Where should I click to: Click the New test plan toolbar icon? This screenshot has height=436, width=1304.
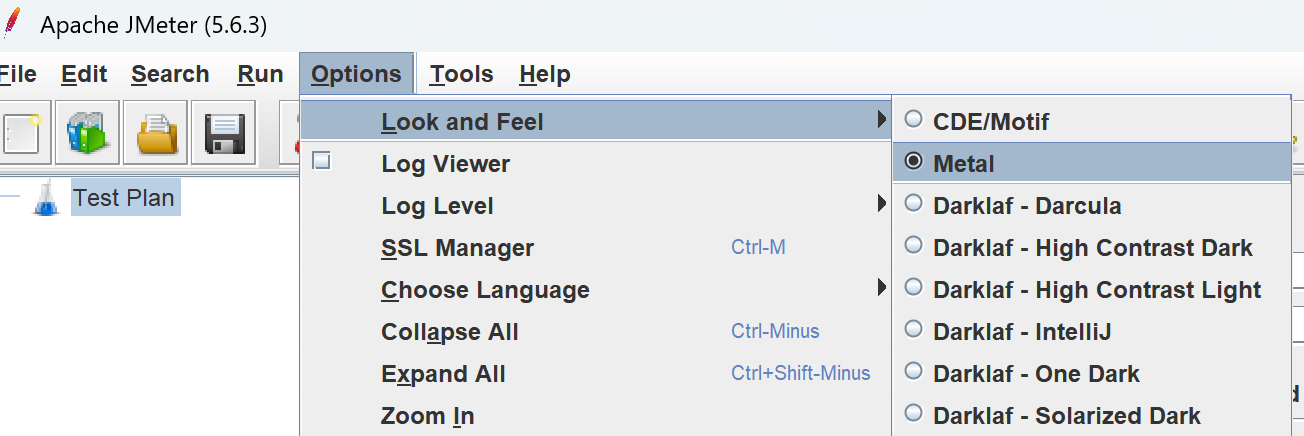(x=21, y=132)
